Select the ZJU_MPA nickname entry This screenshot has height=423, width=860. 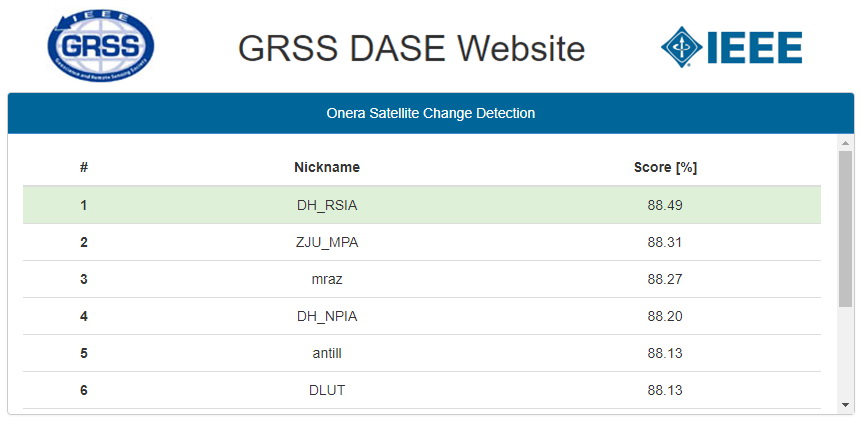[327, 242]
